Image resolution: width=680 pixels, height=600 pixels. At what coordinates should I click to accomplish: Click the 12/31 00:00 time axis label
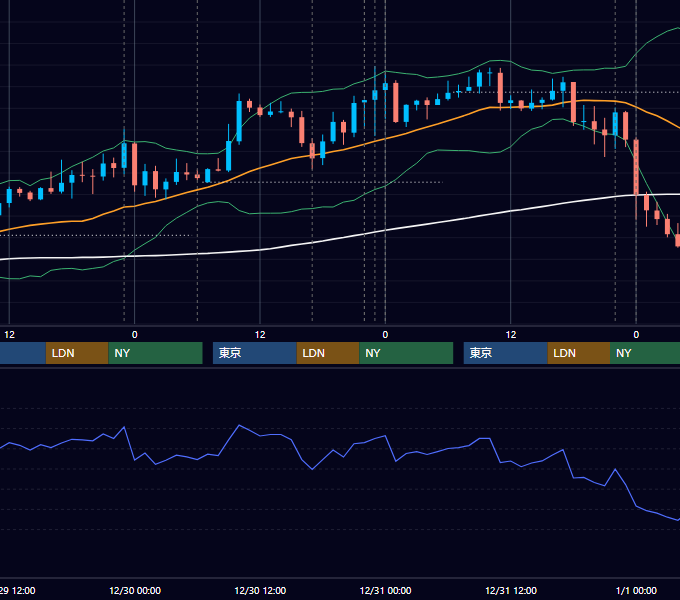click(386, 590)
